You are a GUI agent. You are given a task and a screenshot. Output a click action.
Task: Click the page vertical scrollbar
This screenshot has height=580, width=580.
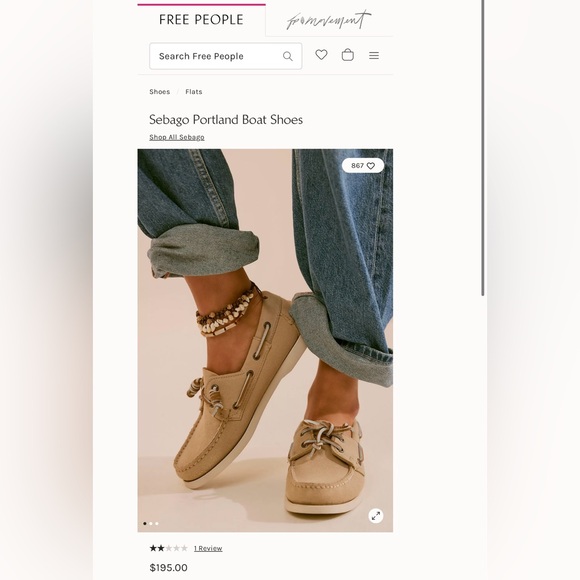click(483, 148)
